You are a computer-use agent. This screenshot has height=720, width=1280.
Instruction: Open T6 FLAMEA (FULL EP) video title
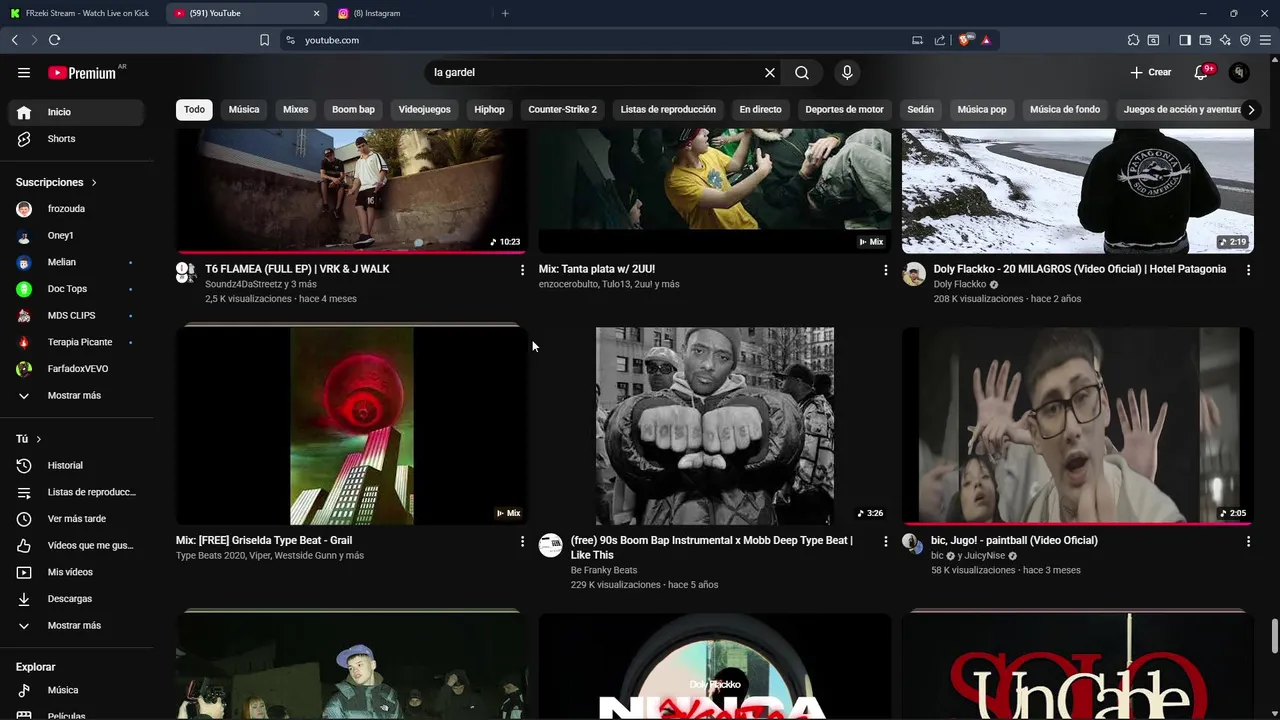click(297, 269)
